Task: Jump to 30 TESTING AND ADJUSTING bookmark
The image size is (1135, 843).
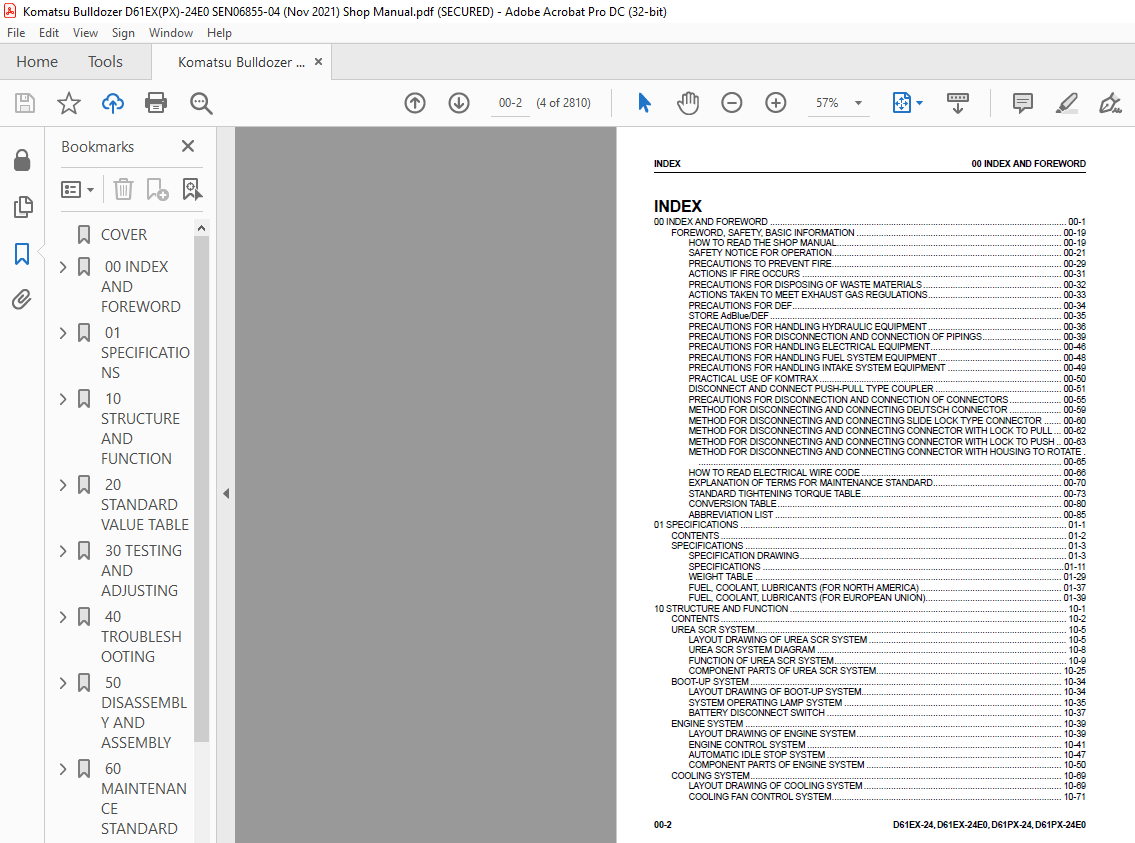Action: click(x=141, y=570)
